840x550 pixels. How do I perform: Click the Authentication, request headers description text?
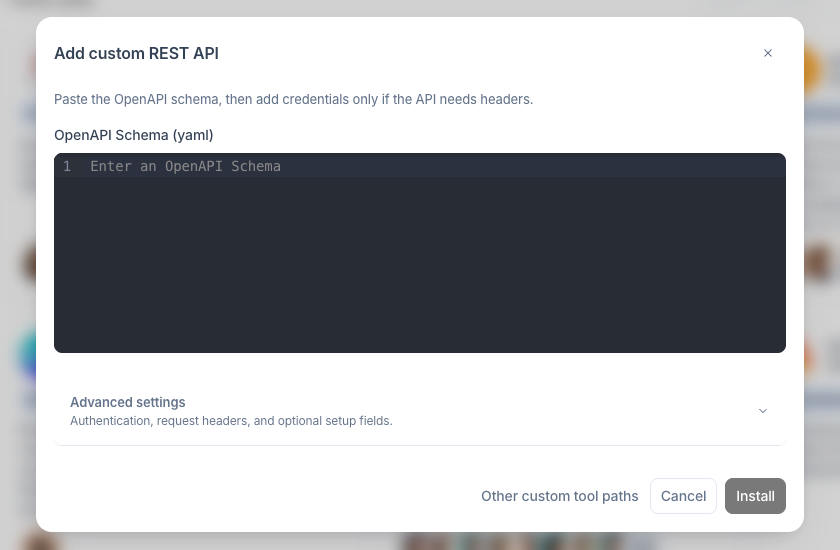231,421
